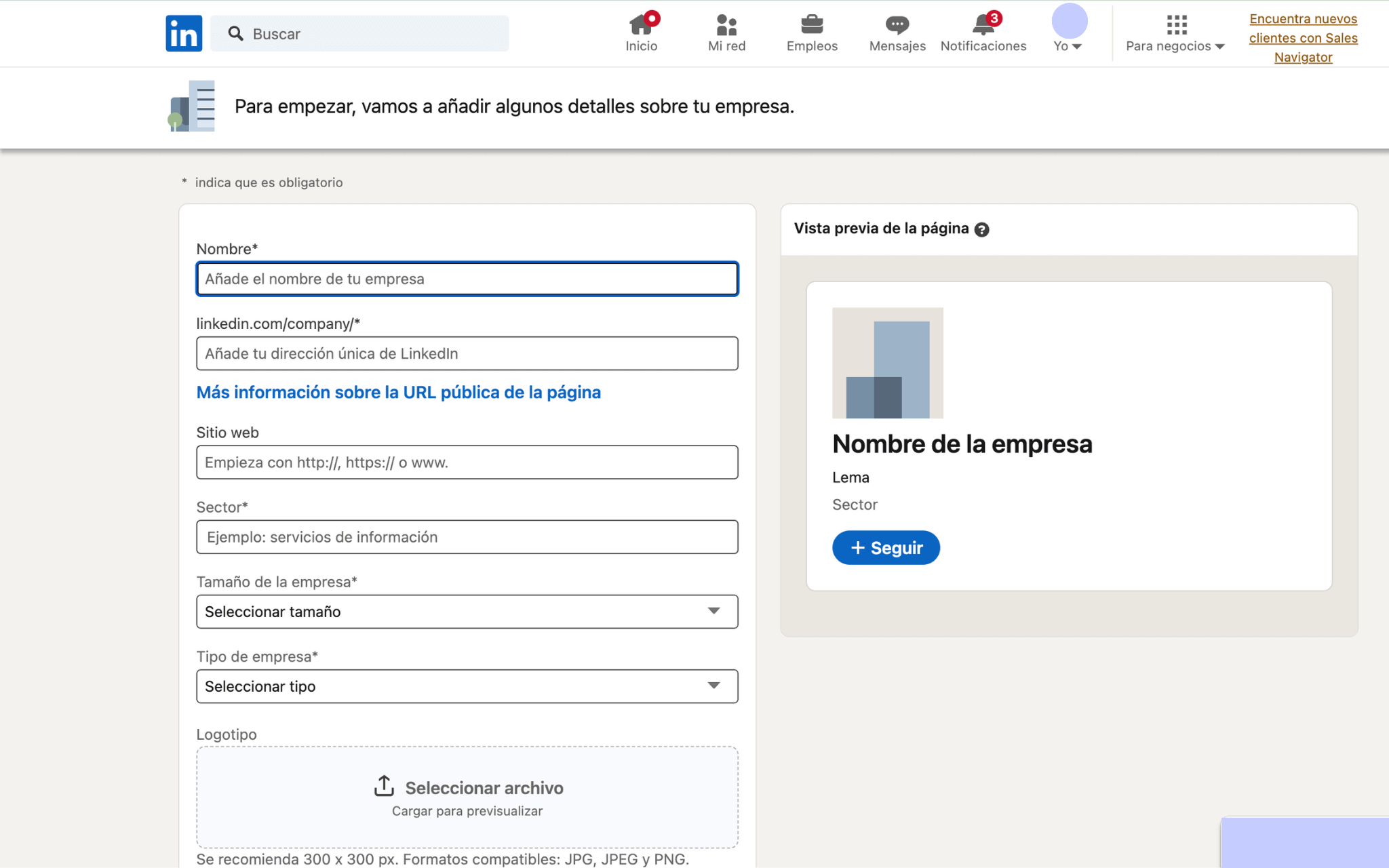Click the Mensajes menu label
The image size is (1389, 868).
tap(897, 46)
